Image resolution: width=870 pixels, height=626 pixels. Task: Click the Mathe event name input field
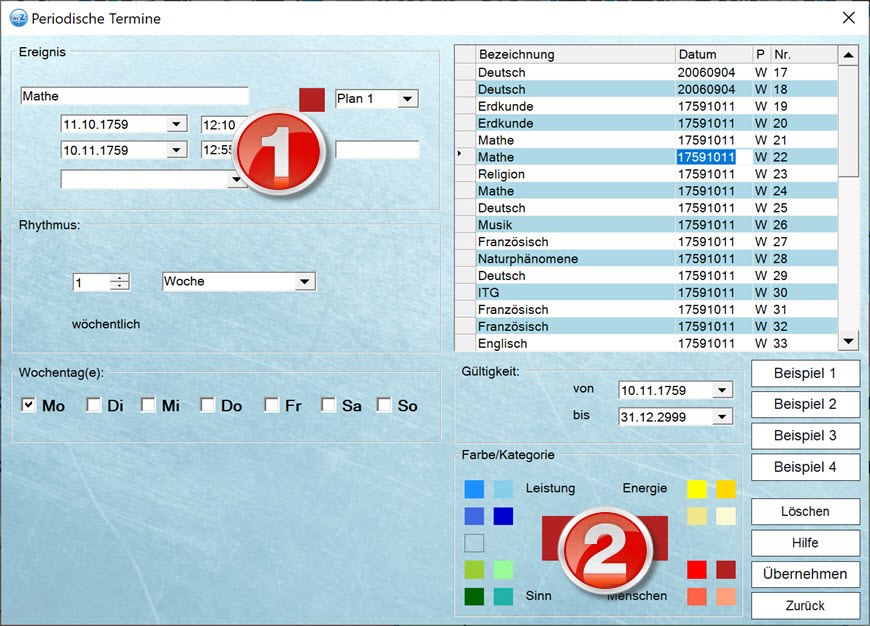tap(134, 96)
